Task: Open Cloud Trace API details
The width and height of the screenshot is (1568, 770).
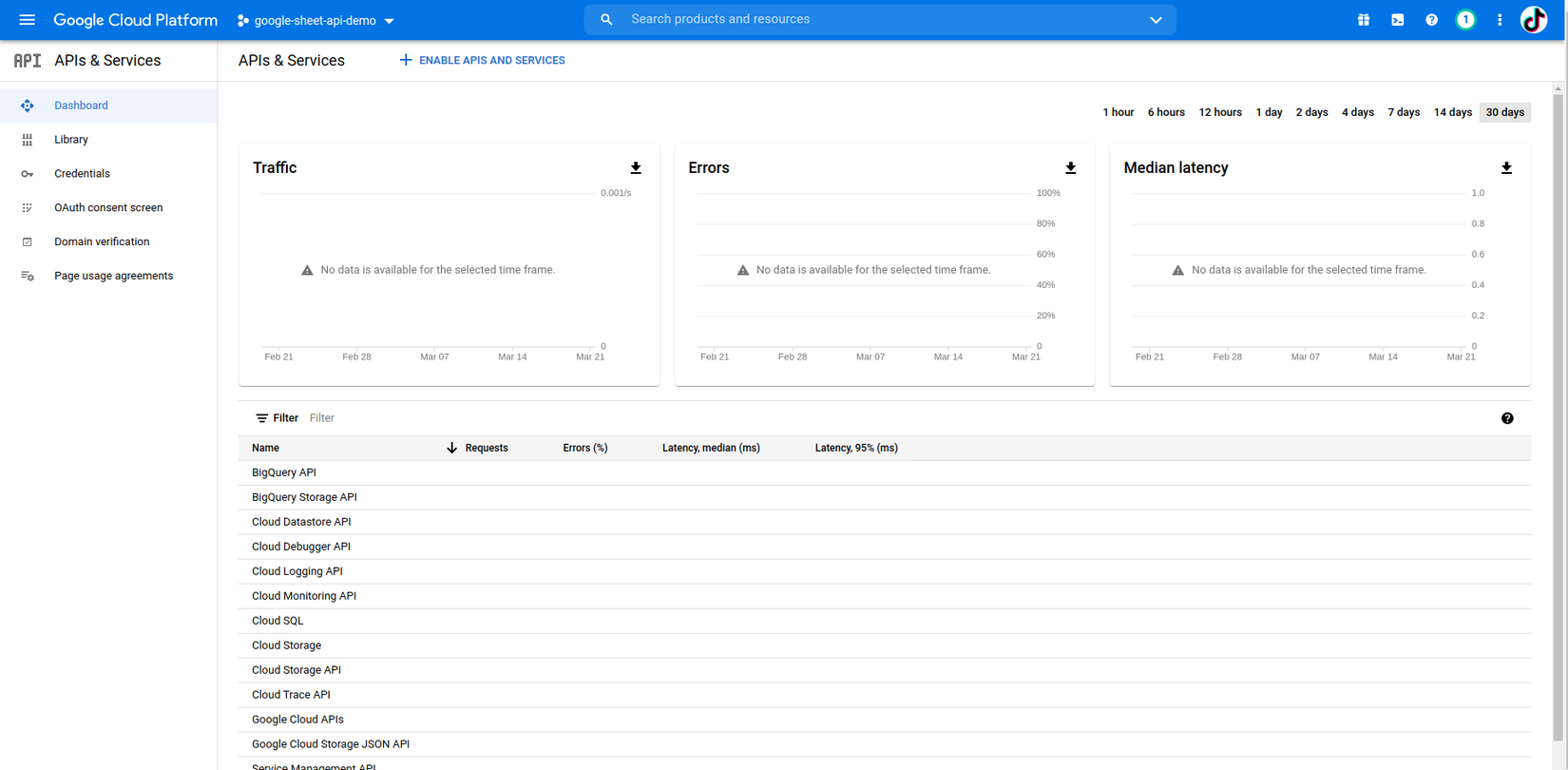Action: tap(291, 695)
